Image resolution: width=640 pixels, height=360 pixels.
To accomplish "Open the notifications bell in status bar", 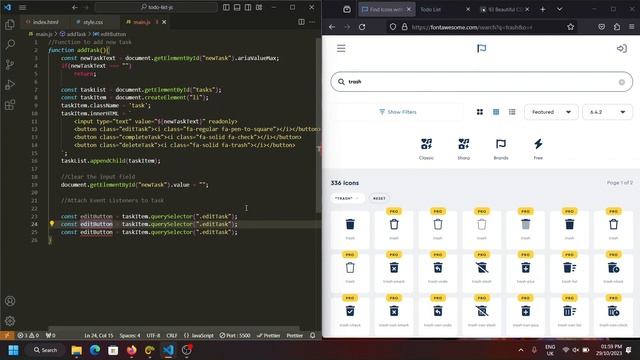I will point(313,335).
